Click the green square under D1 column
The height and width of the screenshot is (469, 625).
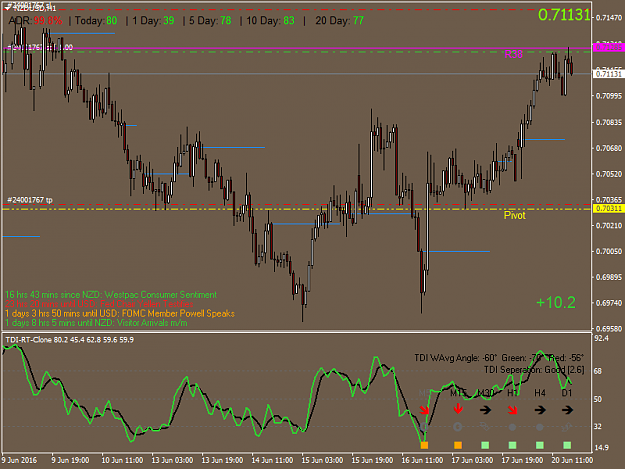tap(567, 445)
